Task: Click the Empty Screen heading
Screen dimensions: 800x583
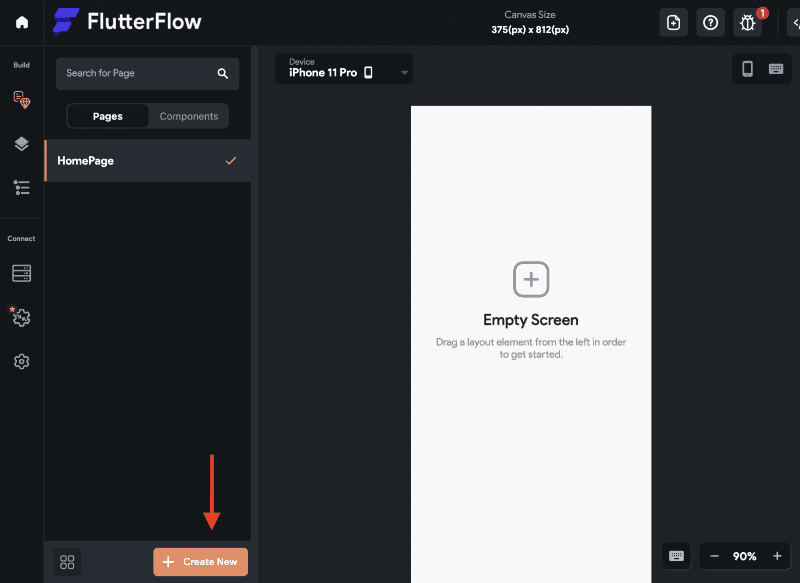Action: coord(531,320)
